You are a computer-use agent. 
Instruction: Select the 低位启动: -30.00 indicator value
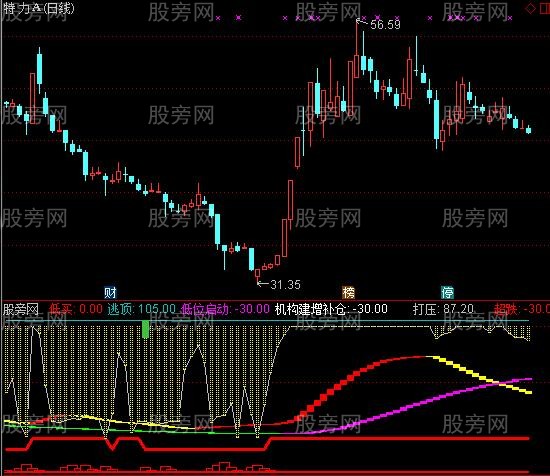coord(225,309)
